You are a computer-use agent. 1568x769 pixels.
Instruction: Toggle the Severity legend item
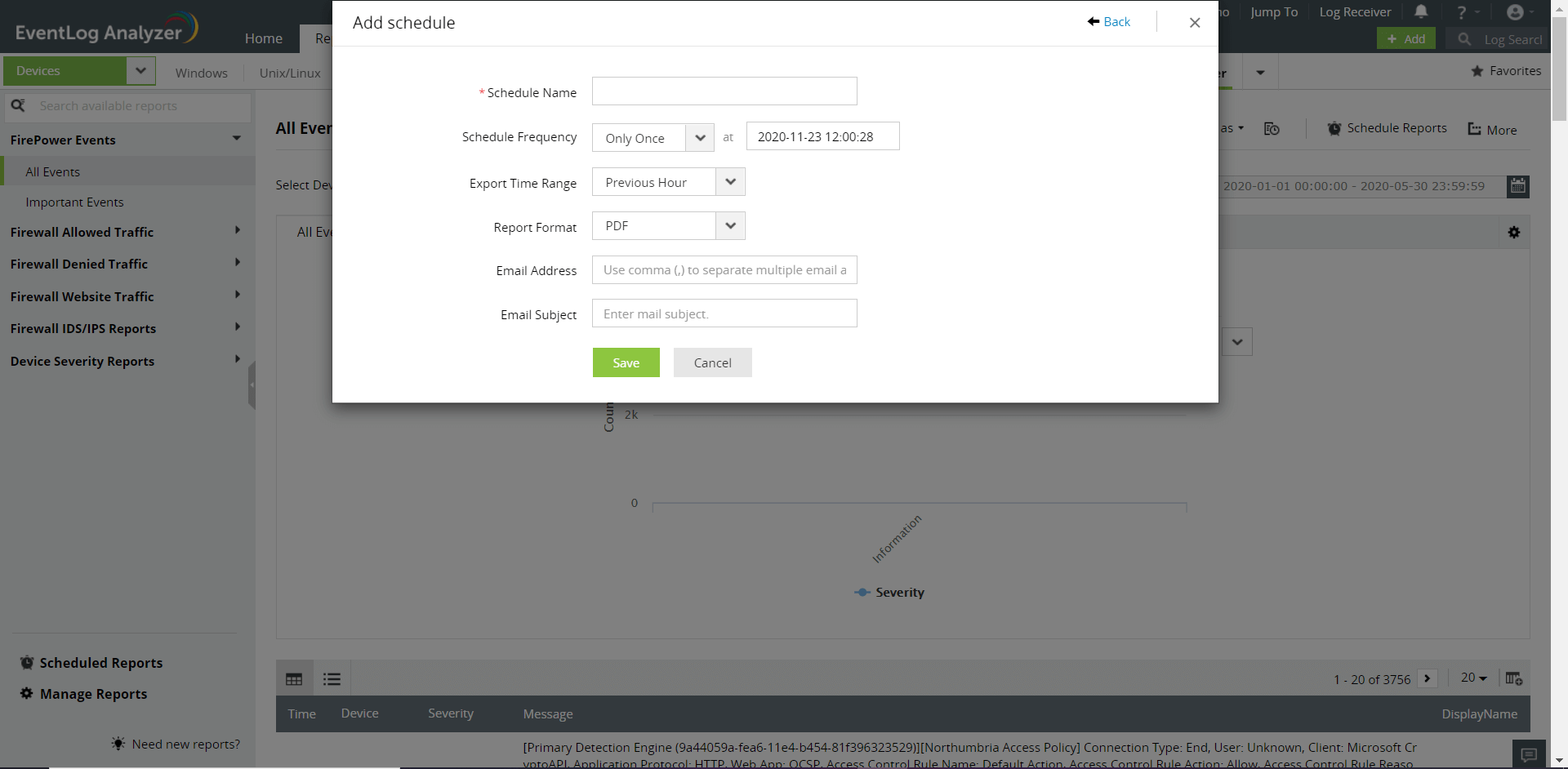point(889,593)
